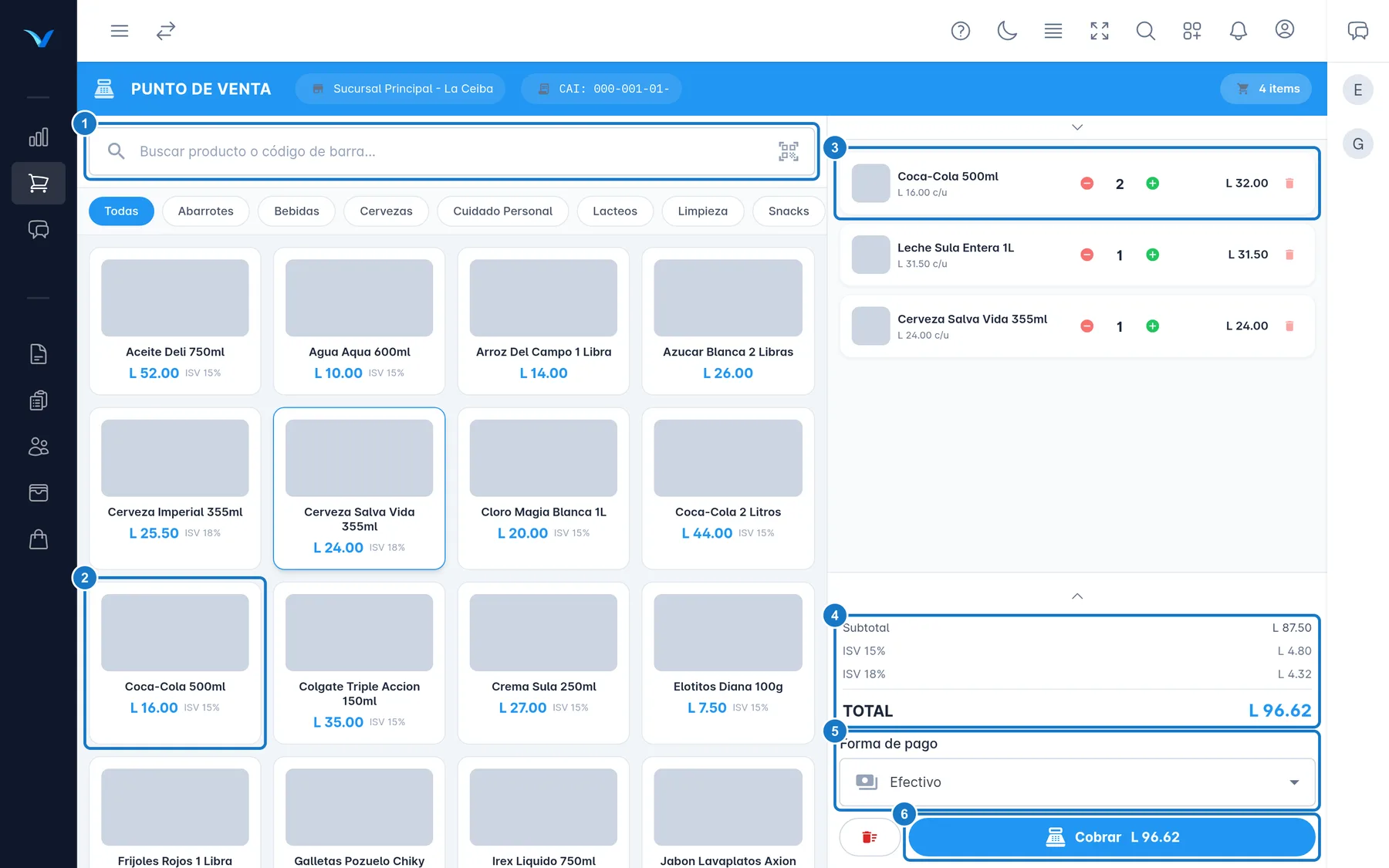Open analytics bar chart in sidebar
1389x868 pixels.
39,137
